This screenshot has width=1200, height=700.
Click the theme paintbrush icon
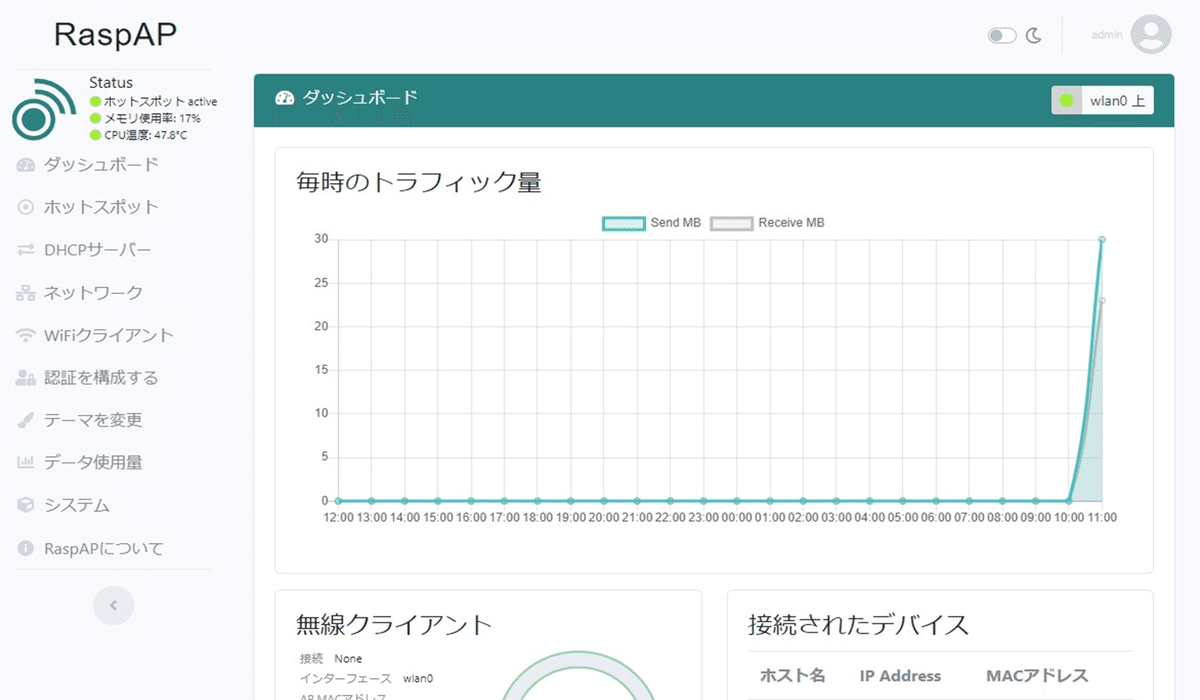[26, 420]
